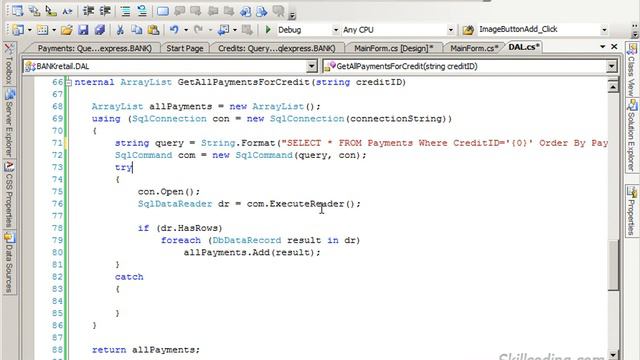The height and width of the screenshot is (360, 640).
Task: Open the New Project dropdown arrow
Action: point(29,30)
